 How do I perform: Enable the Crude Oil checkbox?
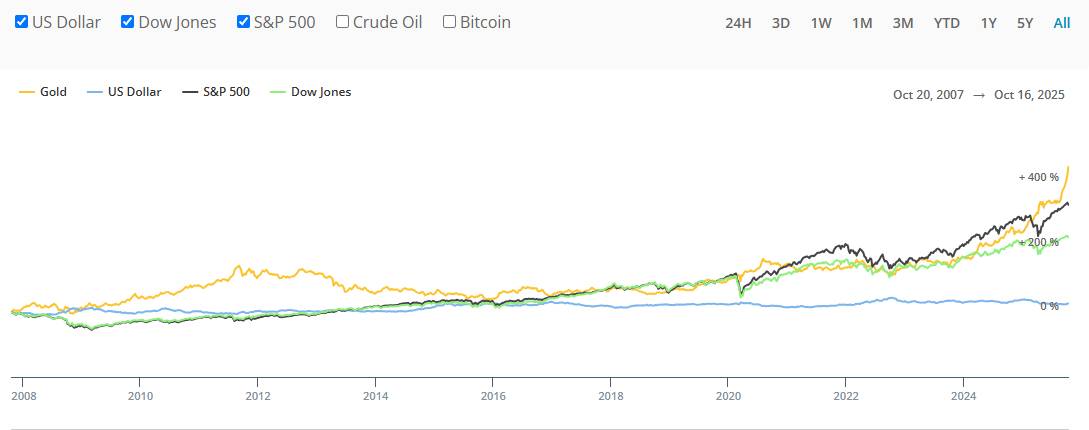(x=343, y=21)
